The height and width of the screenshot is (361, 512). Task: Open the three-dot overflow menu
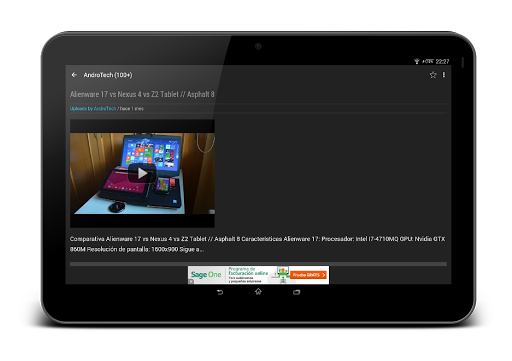[444, 75]
